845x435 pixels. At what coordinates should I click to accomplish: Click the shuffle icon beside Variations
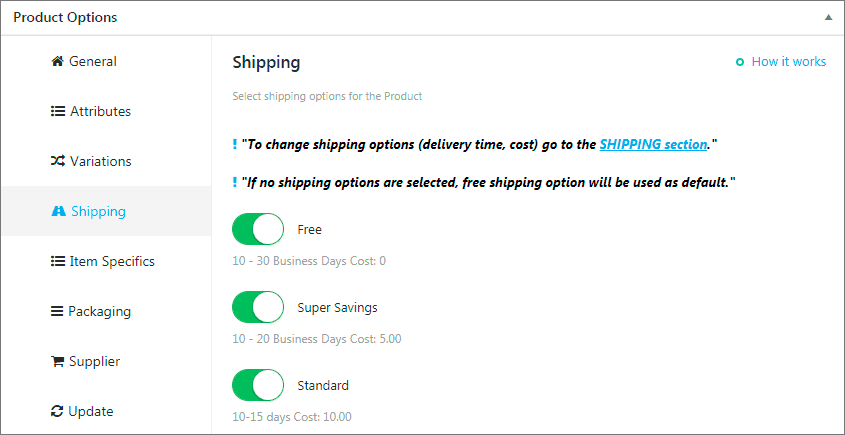[x=57, y=161]
